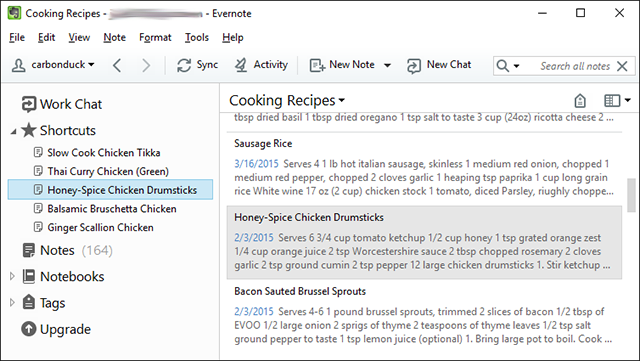Viewport: 640px width, 361px height.
Task: Go back with the left arrow
Action: (117, 65)
